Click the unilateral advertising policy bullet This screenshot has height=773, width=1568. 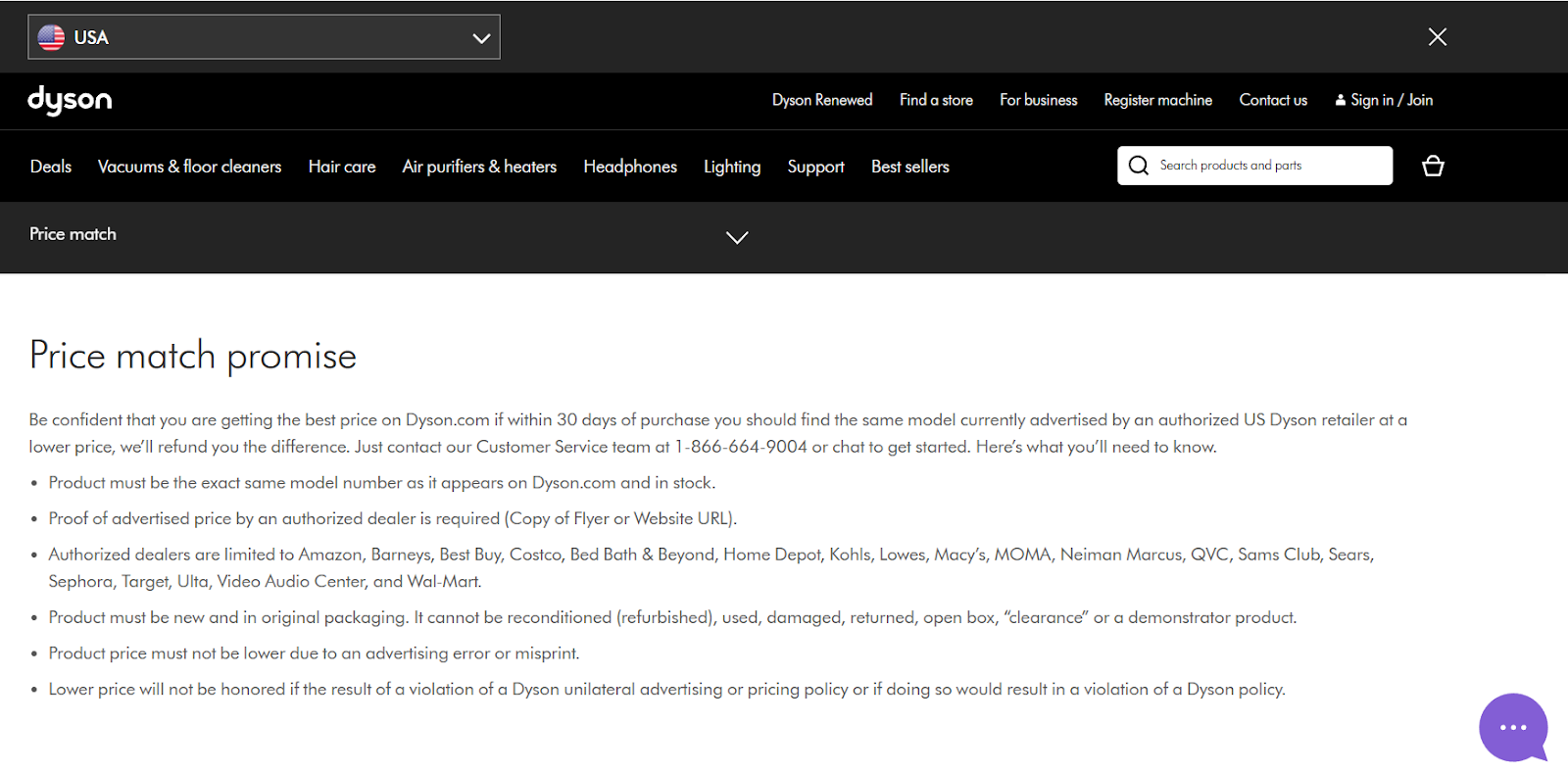coord(667,689)
